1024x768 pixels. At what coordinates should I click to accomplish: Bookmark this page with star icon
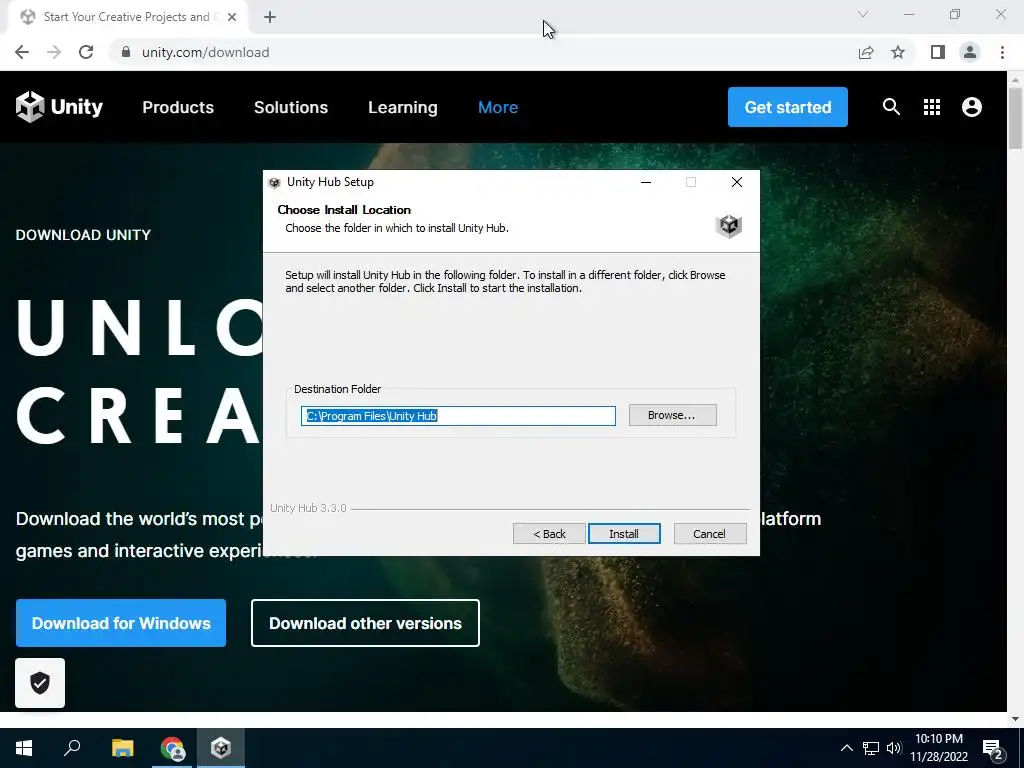(898, 52)
